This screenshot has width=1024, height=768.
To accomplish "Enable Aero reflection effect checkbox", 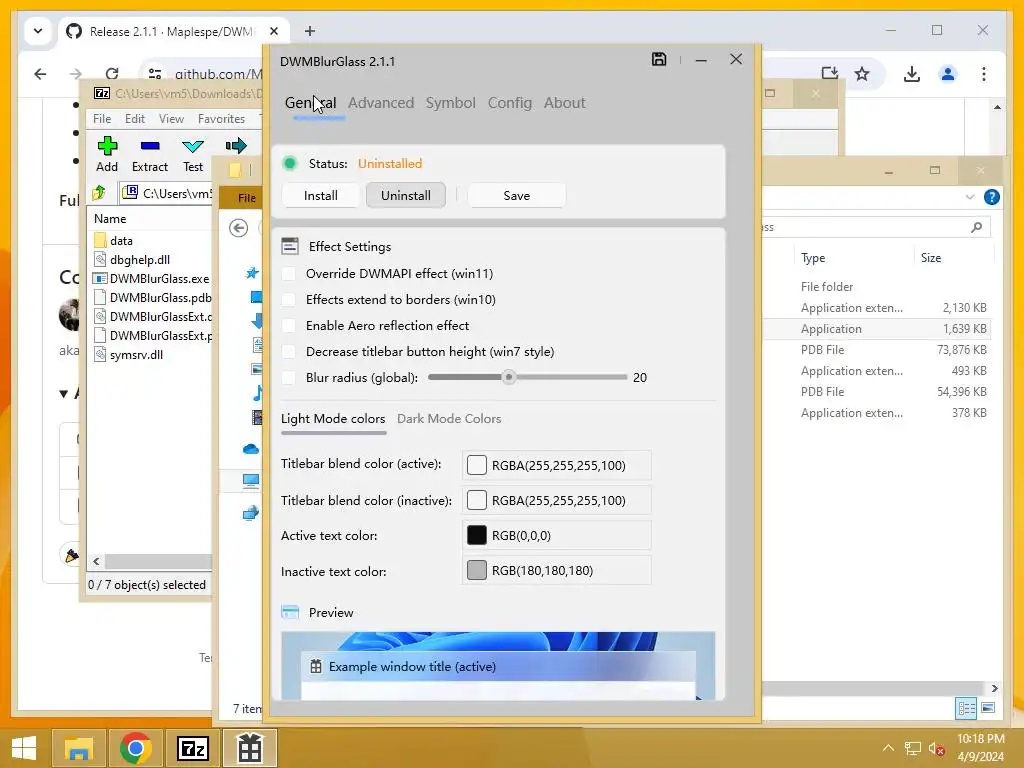I will click(289, 325).
